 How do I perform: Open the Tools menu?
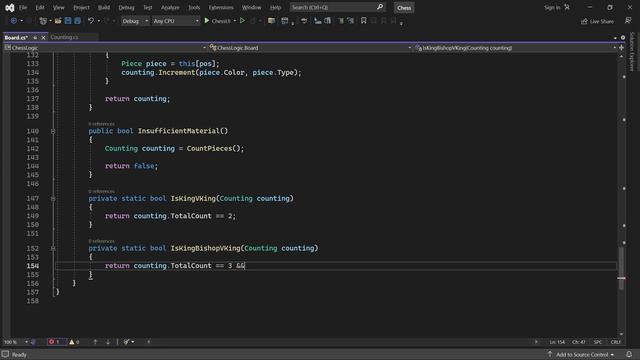click(194, 7)
